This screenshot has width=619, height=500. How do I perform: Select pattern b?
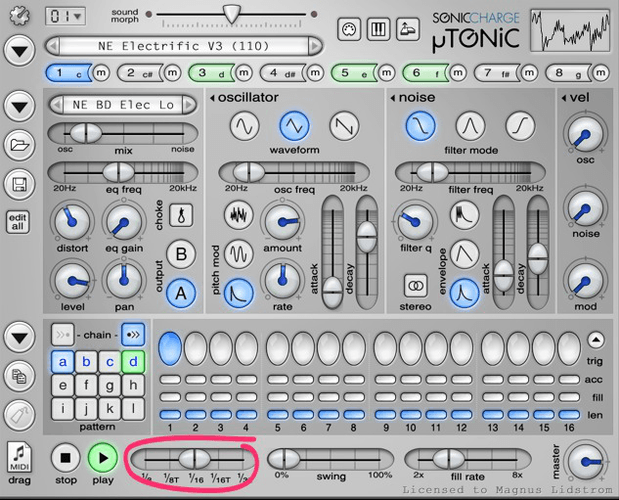[x=86, y=361]
